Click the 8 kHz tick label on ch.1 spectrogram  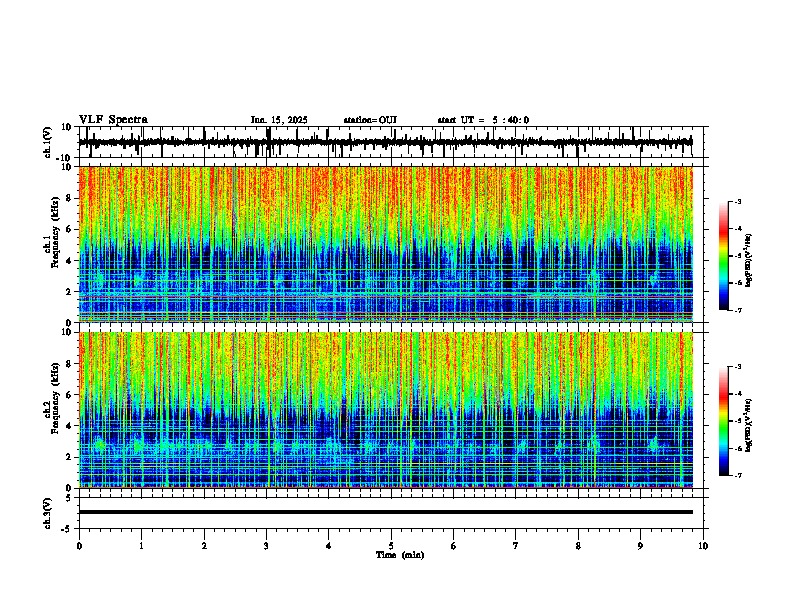tap(69, 198)
